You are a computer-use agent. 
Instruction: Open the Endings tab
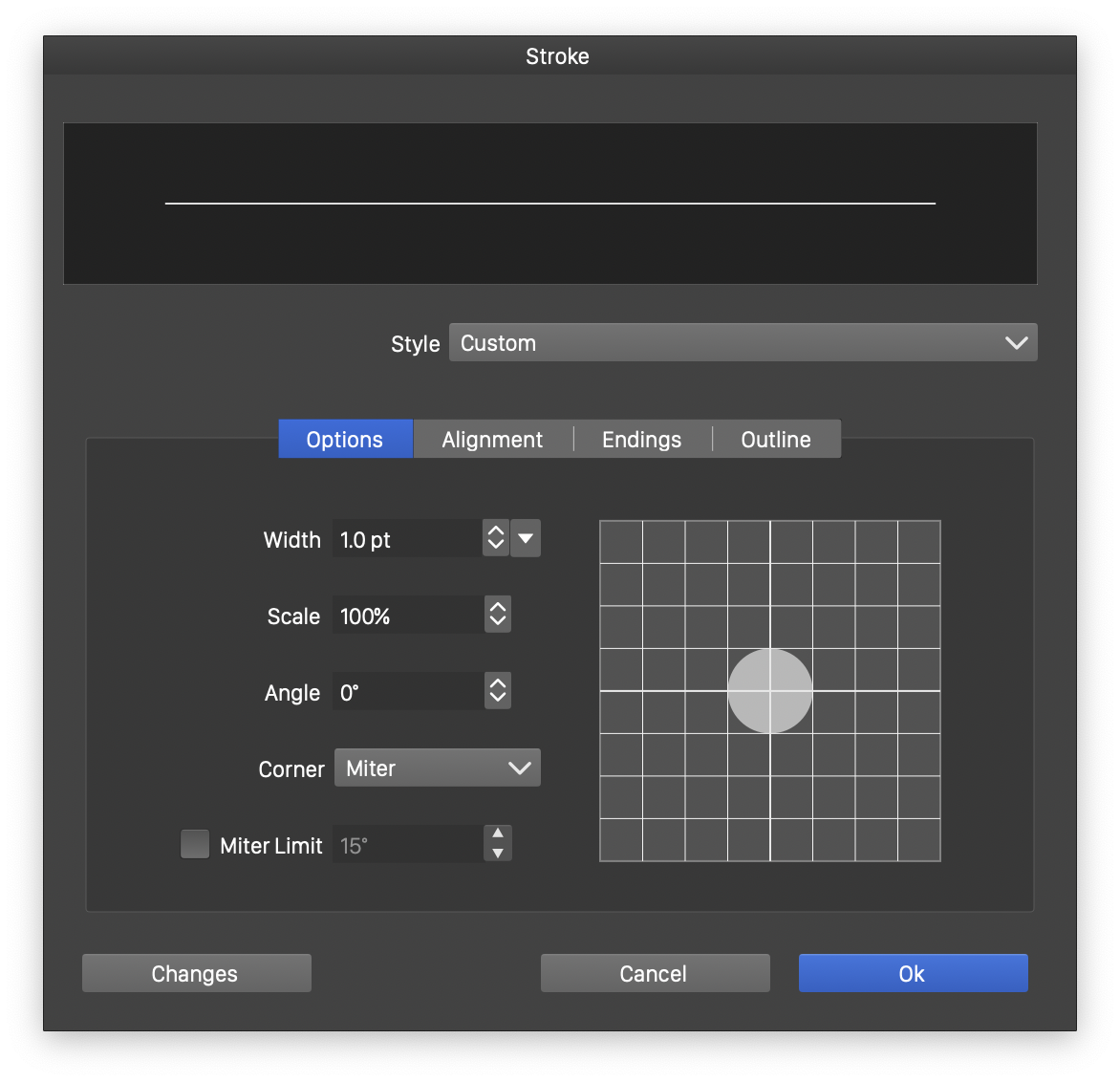click(641, 439)
